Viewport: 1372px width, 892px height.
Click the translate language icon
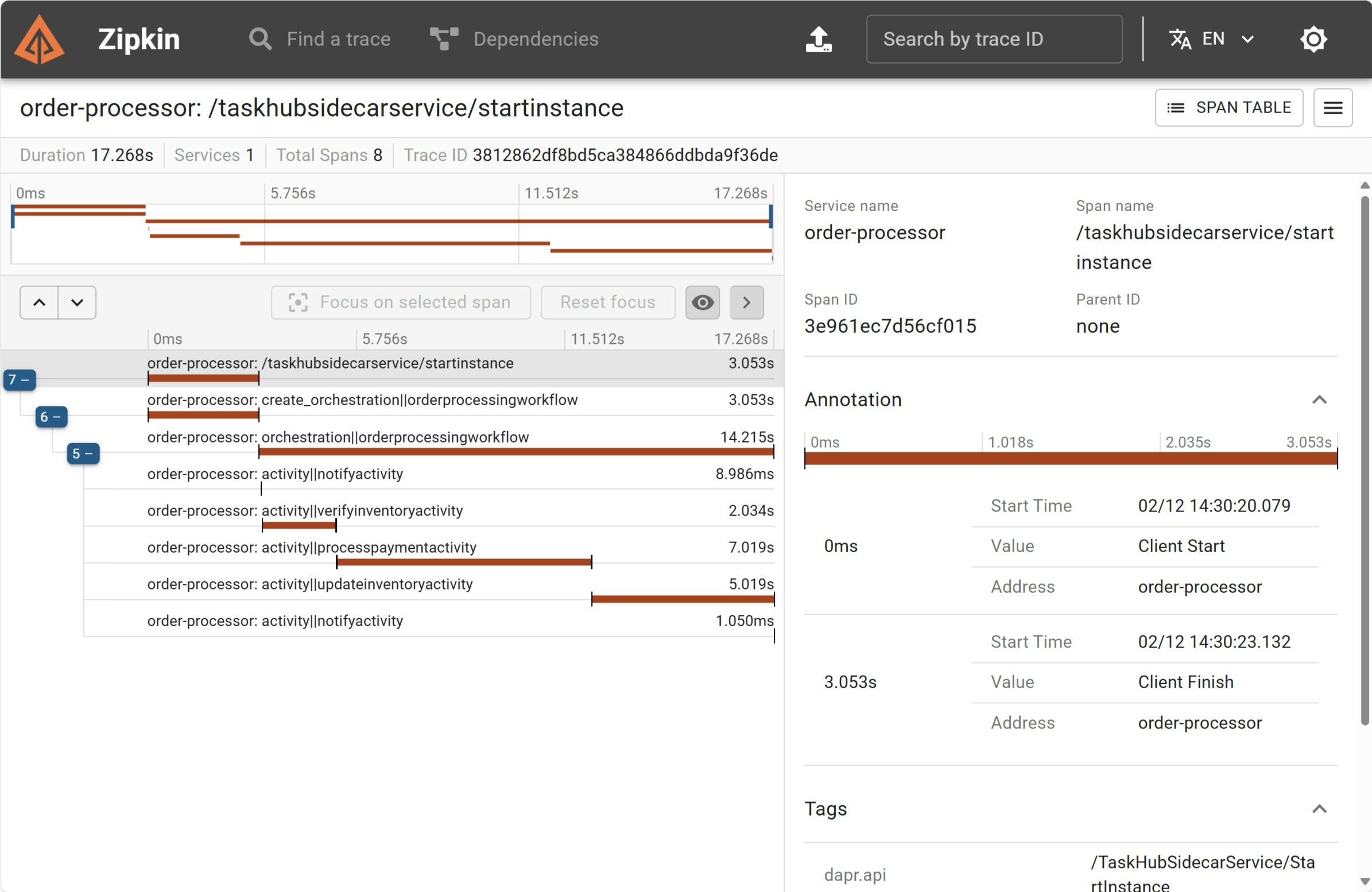pos(1180,39)
